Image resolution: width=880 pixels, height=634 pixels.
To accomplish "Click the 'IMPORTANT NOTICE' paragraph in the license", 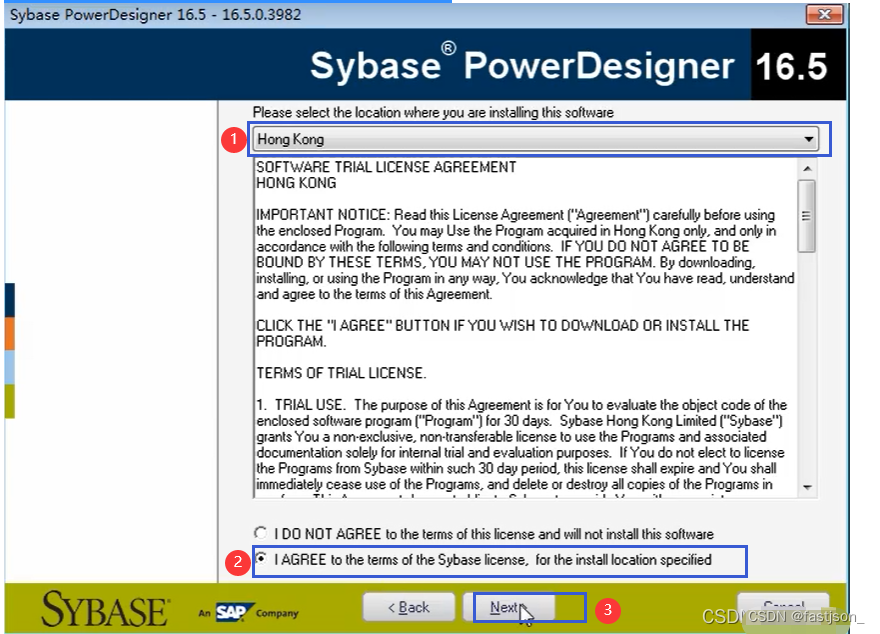I will click(525, 254).
